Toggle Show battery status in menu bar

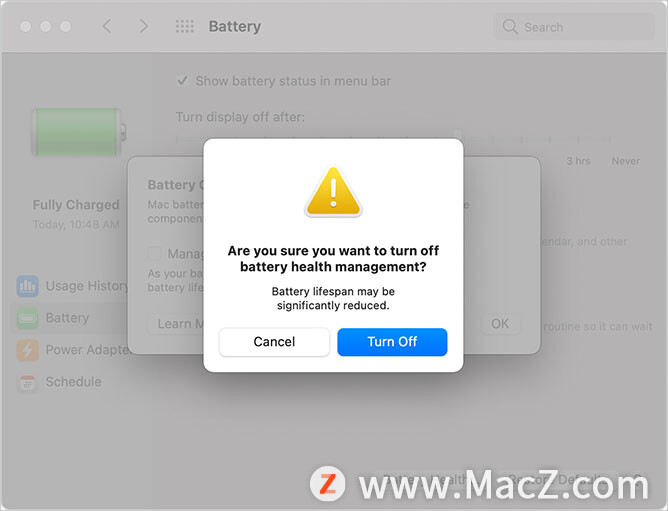click(183, 81)
